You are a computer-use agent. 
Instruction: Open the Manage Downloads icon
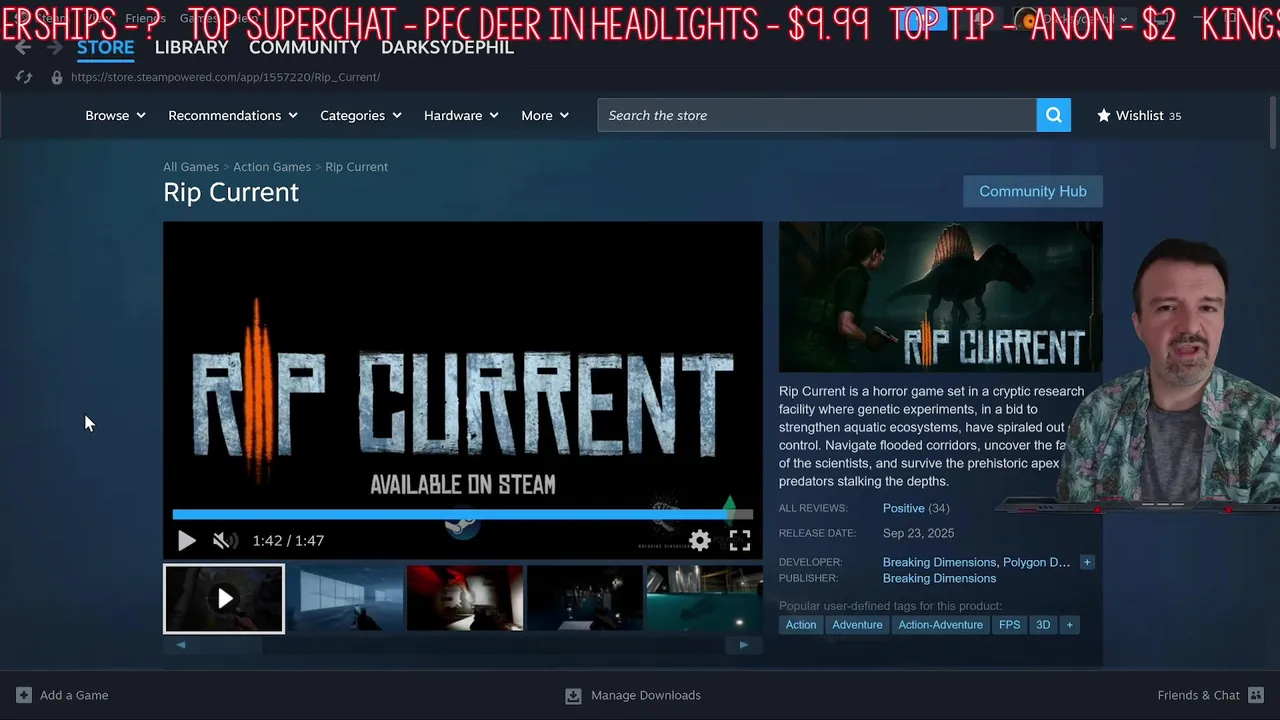[573, 695]
